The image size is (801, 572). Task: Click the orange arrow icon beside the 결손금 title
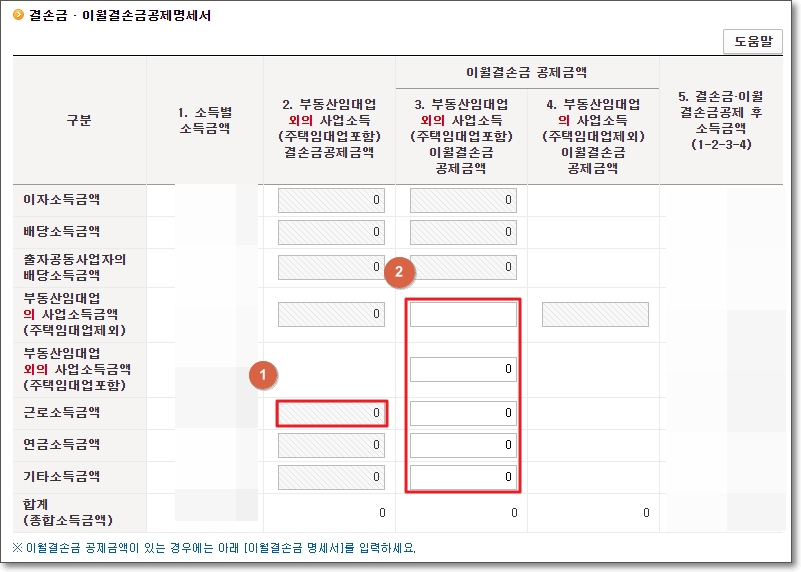pyautogui.click(x=18, y=14)
